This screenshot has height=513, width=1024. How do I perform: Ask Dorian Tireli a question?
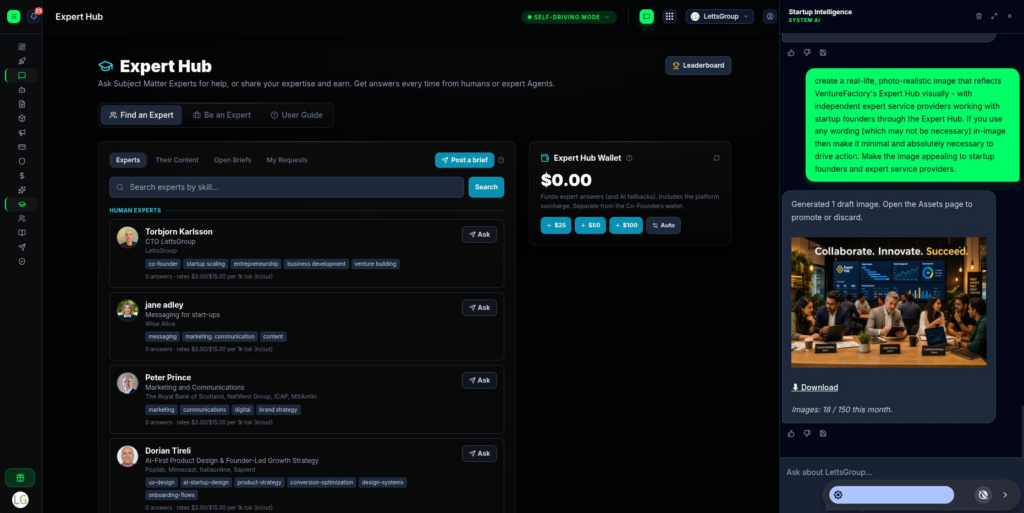pyautogui.click(x=479, y=454)
